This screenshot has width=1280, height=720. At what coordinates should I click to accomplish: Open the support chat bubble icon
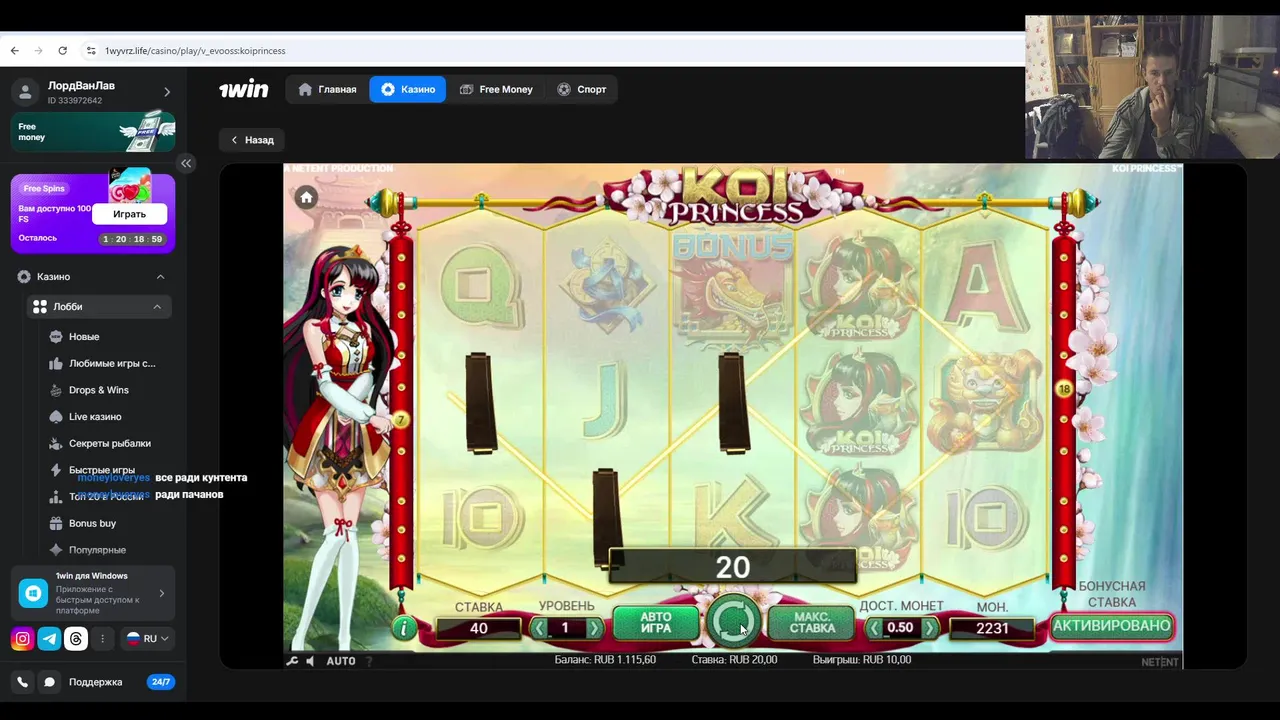coord(49,682)
